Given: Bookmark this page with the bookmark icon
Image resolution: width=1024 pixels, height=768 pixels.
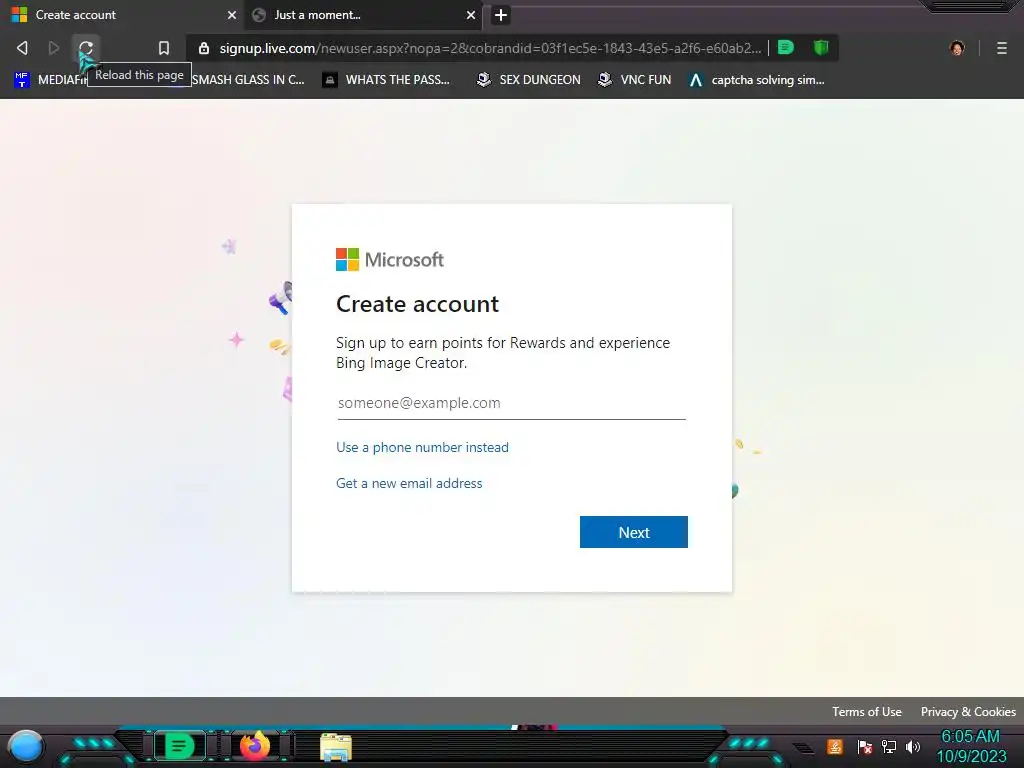Looking at the screenshot, I should click(x=164, y=48).
